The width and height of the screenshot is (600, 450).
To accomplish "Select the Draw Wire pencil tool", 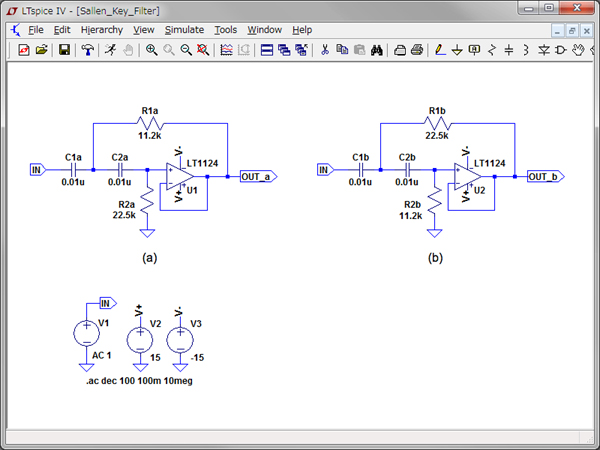I will point(441,49).
